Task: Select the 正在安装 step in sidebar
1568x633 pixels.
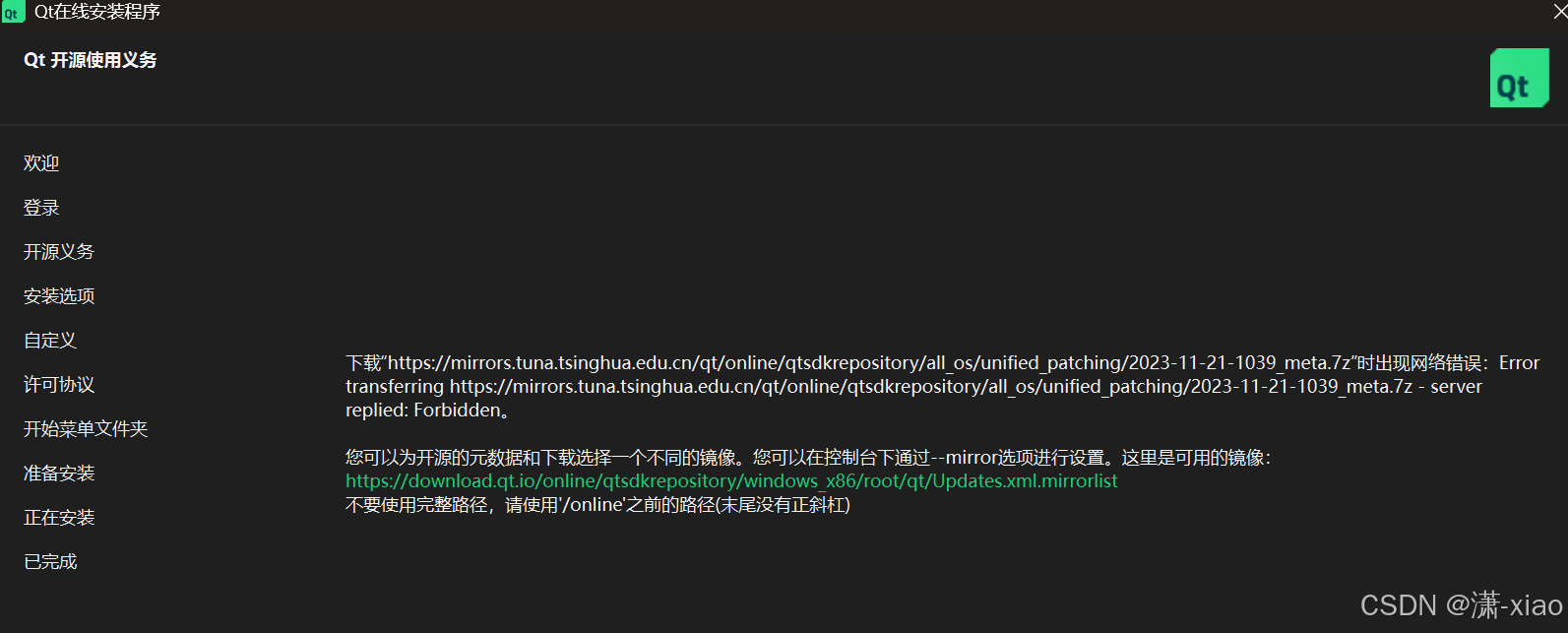Action: [59, 518]
